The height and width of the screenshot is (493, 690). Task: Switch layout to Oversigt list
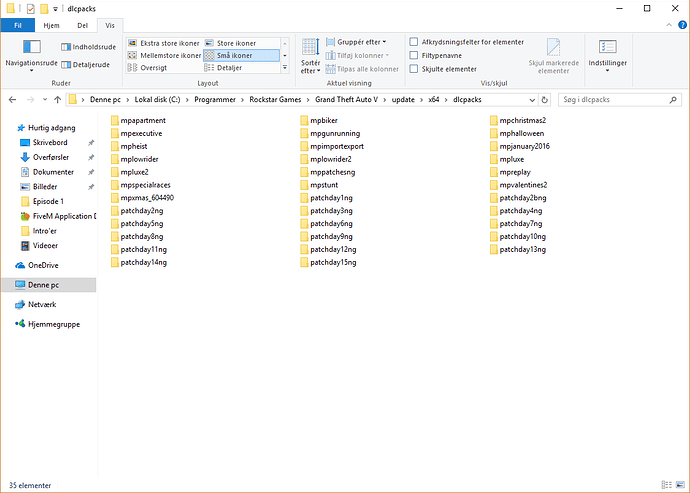[147, 68]
